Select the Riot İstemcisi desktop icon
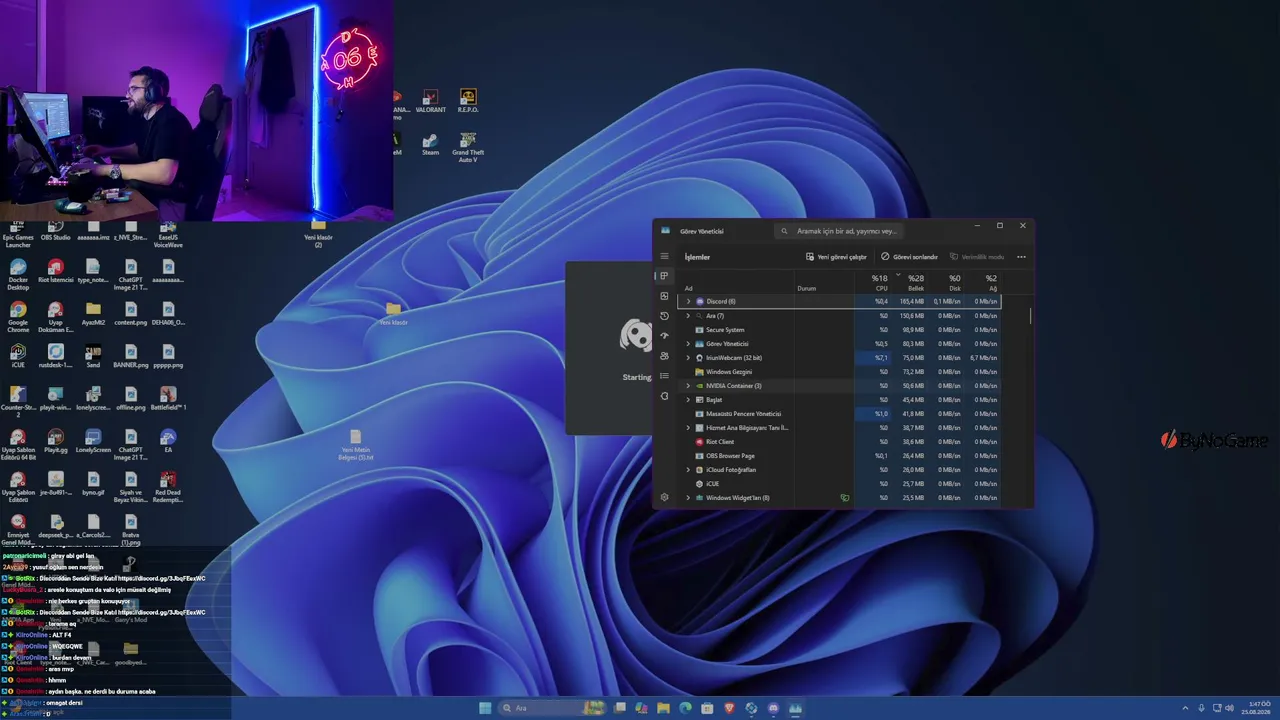The height and width of the screenshot is (720, 1280). click(56, 271)
